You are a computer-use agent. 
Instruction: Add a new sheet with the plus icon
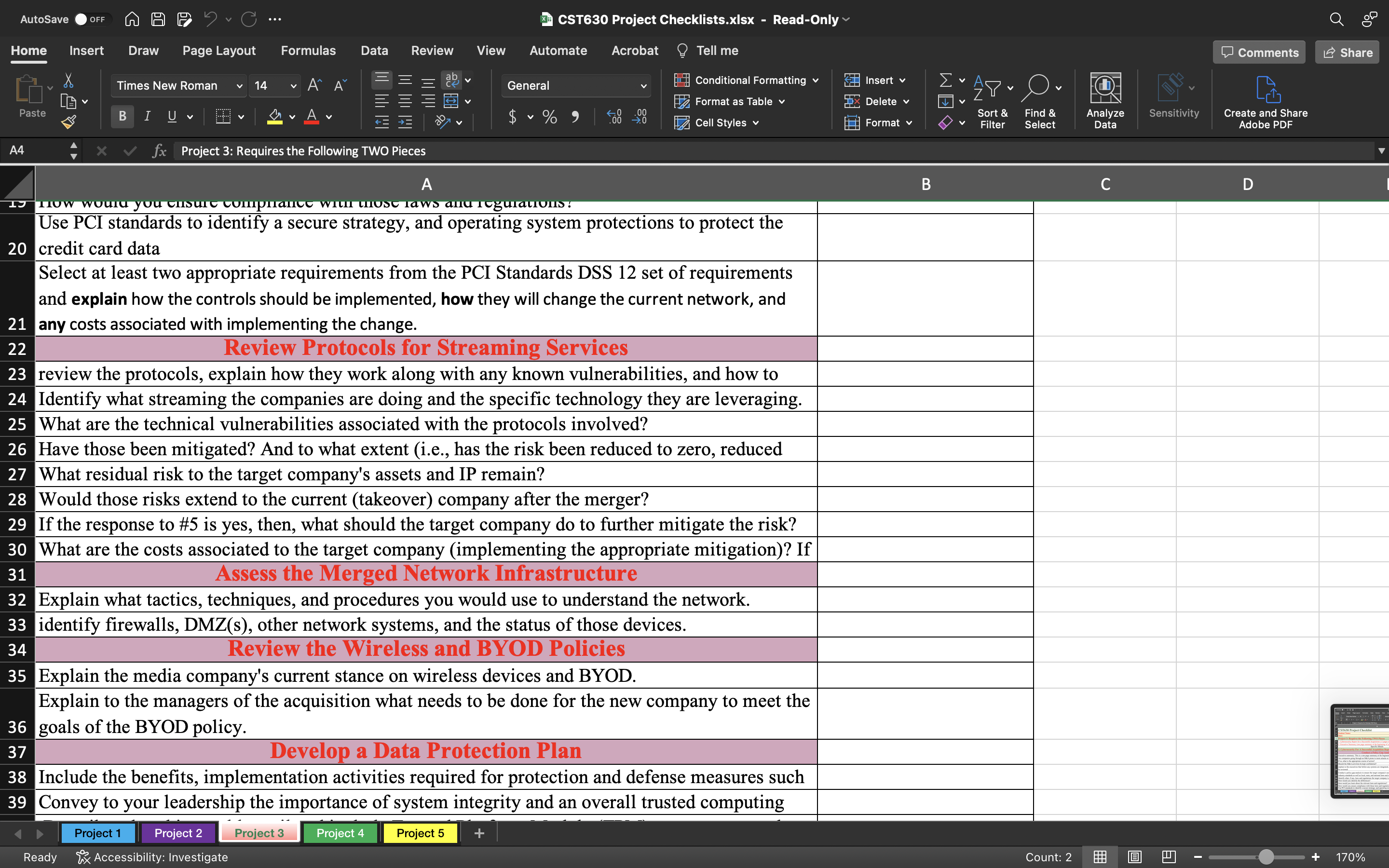coord(479,833)
